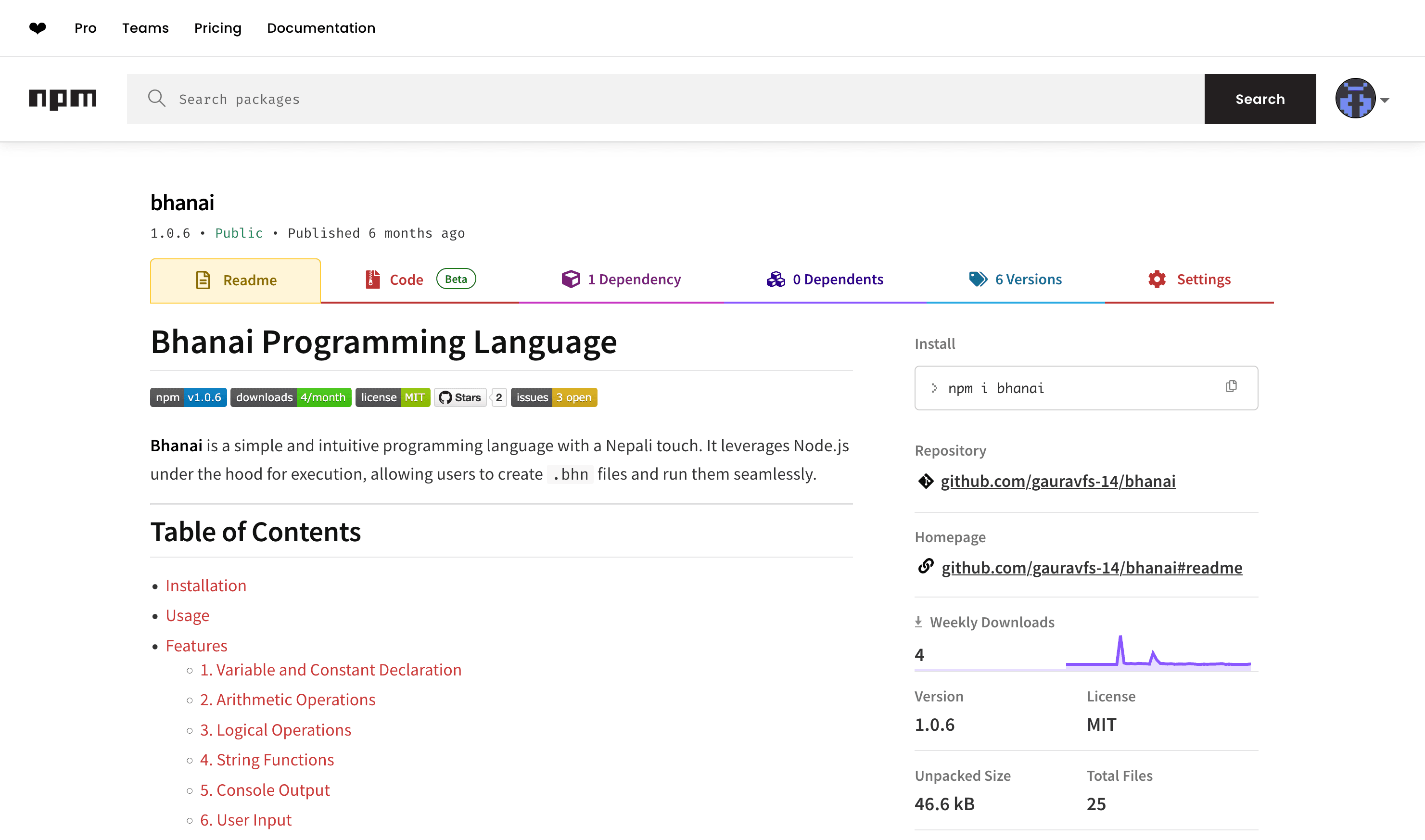Click the downloads 4/month badge
This screenshot has width=1425, height=840.
(291, 397)
